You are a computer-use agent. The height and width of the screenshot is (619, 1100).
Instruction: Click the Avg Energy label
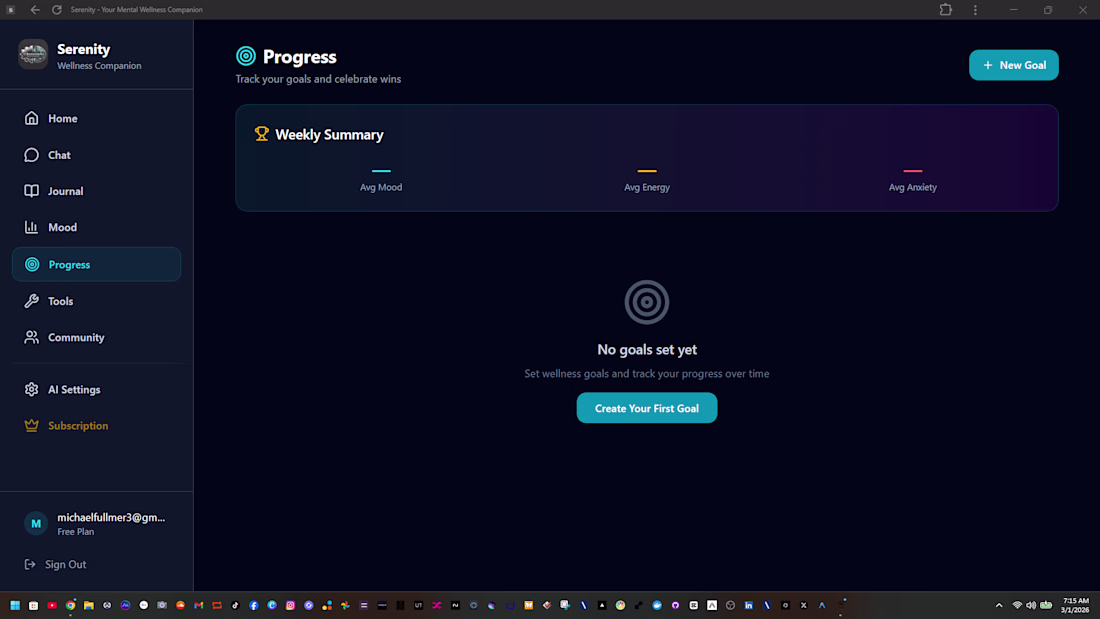point(647,187)
